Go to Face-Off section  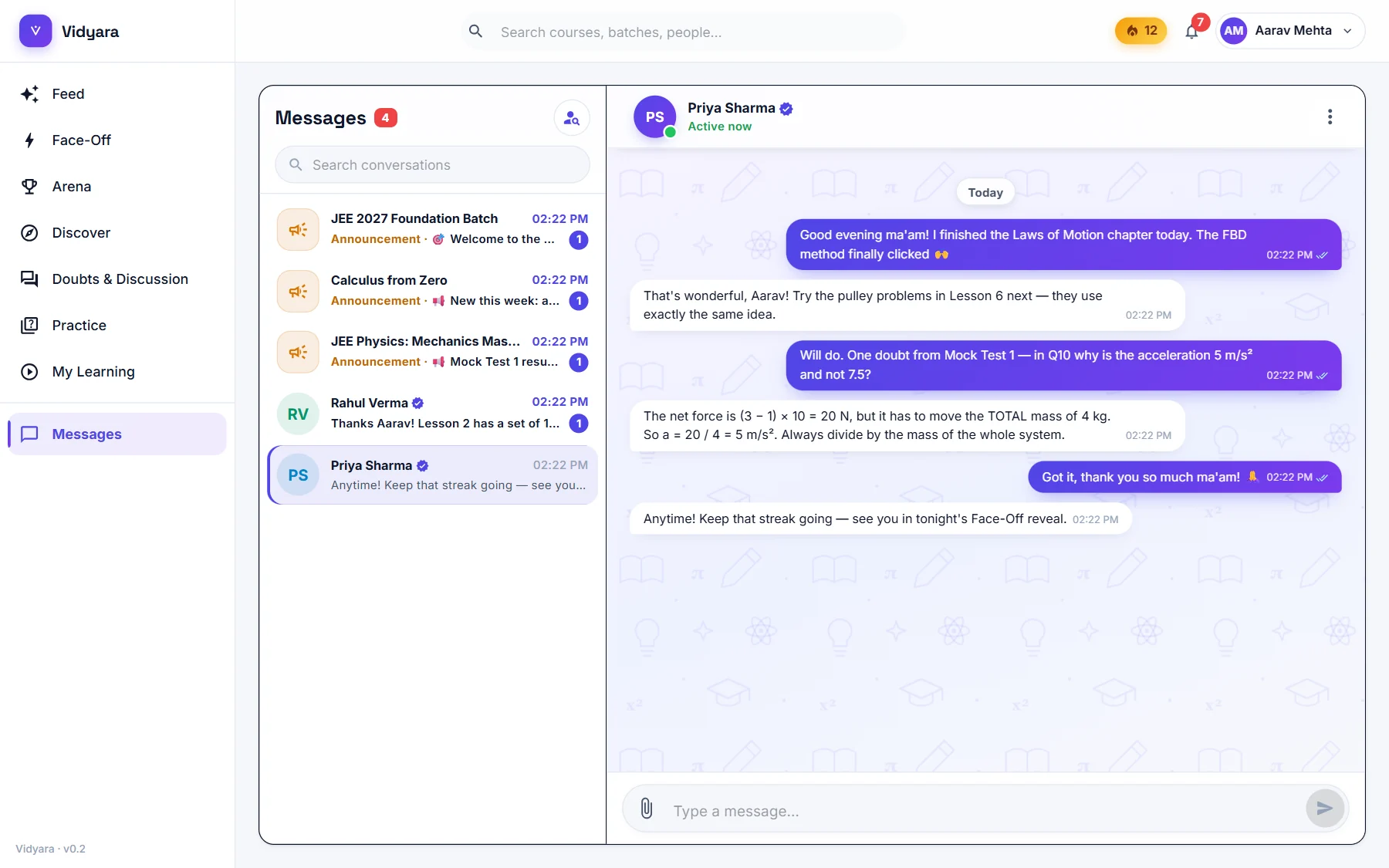point(117,140)
